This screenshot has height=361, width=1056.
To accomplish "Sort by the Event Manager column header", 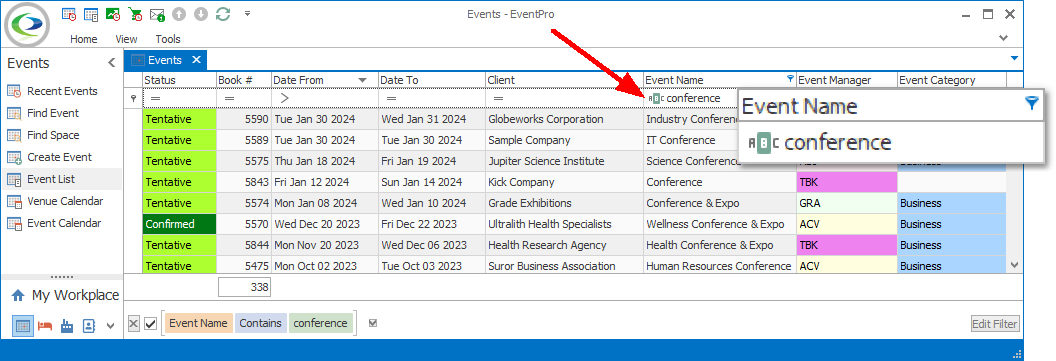I will click(846, 80).
